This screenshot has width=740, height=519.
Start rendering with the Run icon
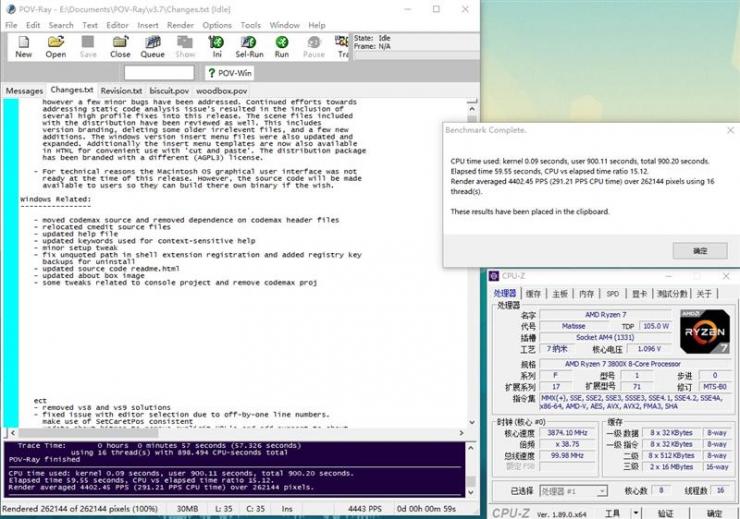pos(282,47)
